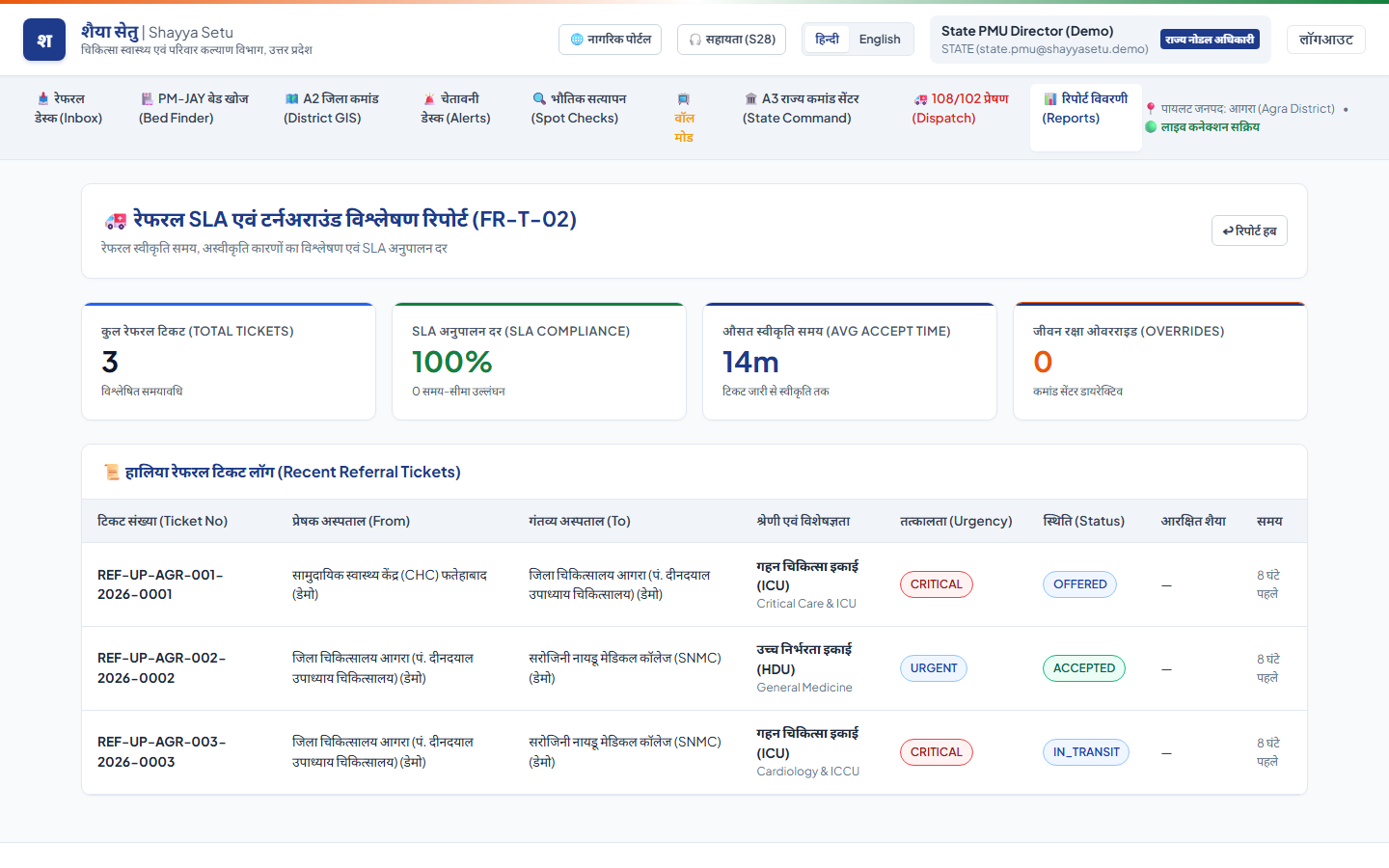Click the Overrides count card
Image resolution: width=1389 pixels, height=868 pixels.
point(1160,362)
